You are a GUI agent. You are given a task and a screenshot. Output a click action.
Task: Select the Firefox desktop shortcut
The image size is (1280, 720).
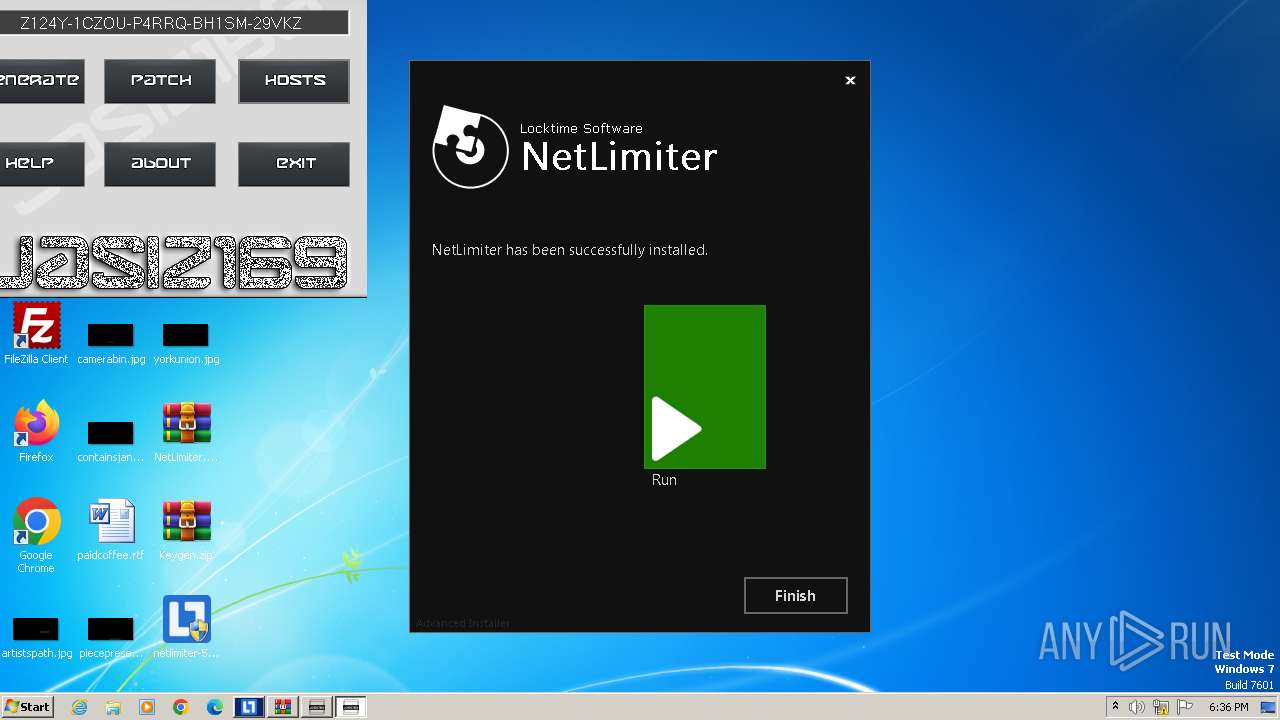36,432
